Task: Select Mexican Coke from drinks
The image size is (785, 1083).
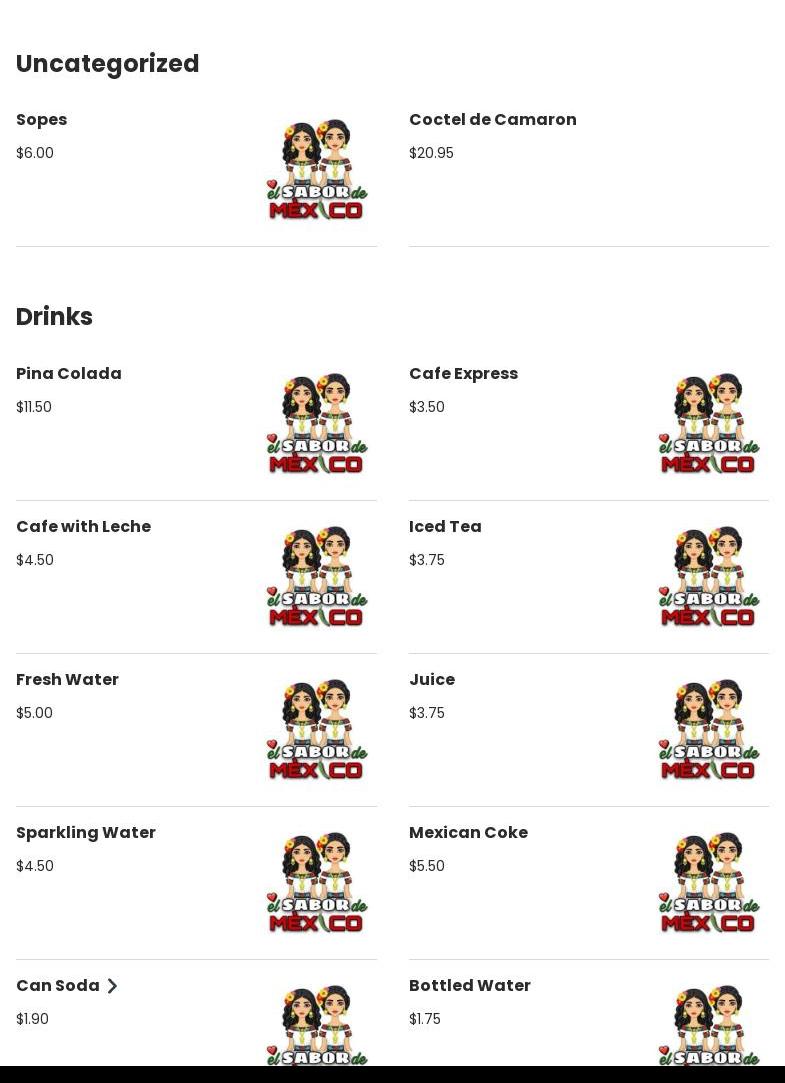Action: (x=468, y=833)
